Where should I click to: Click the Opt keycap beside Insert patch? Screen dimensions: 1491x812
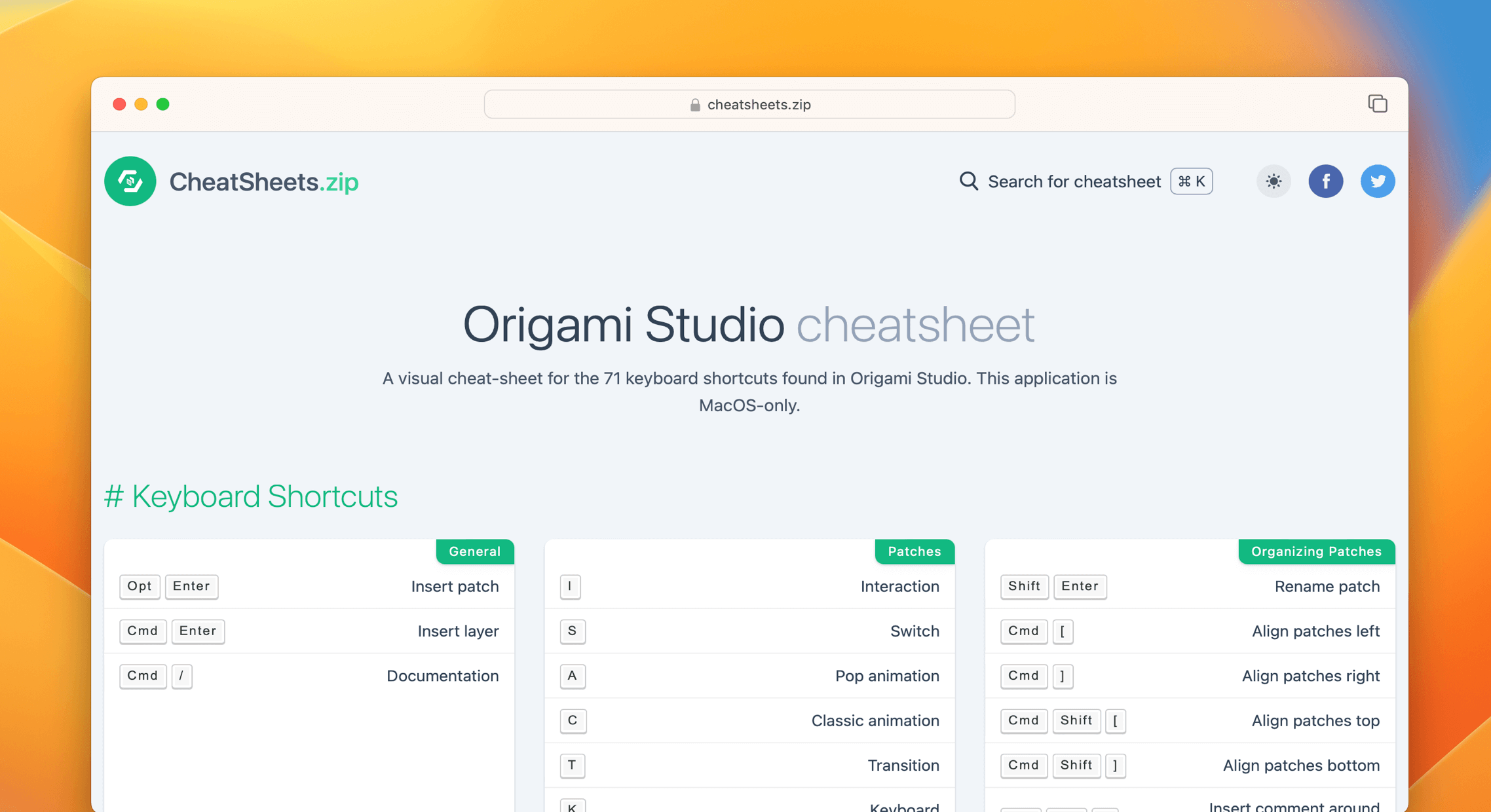pyautogui.click(x=140, y=587)
